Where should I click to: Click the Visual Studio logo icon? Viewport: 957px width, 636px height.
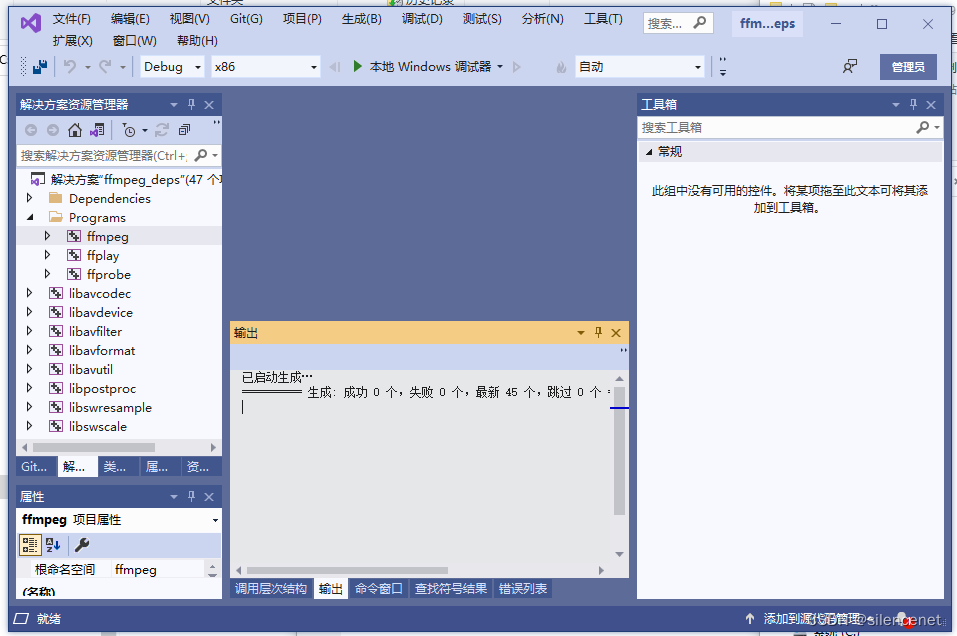(x=31, y=24)
